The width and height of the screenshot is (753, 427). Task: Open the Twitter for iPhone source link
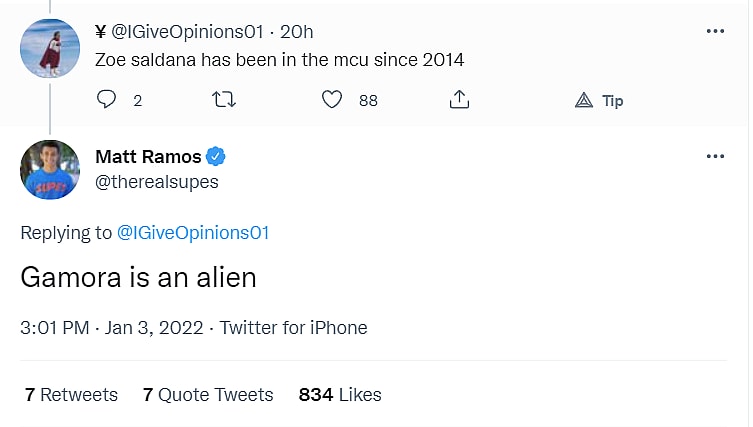[x=294, y=328]
